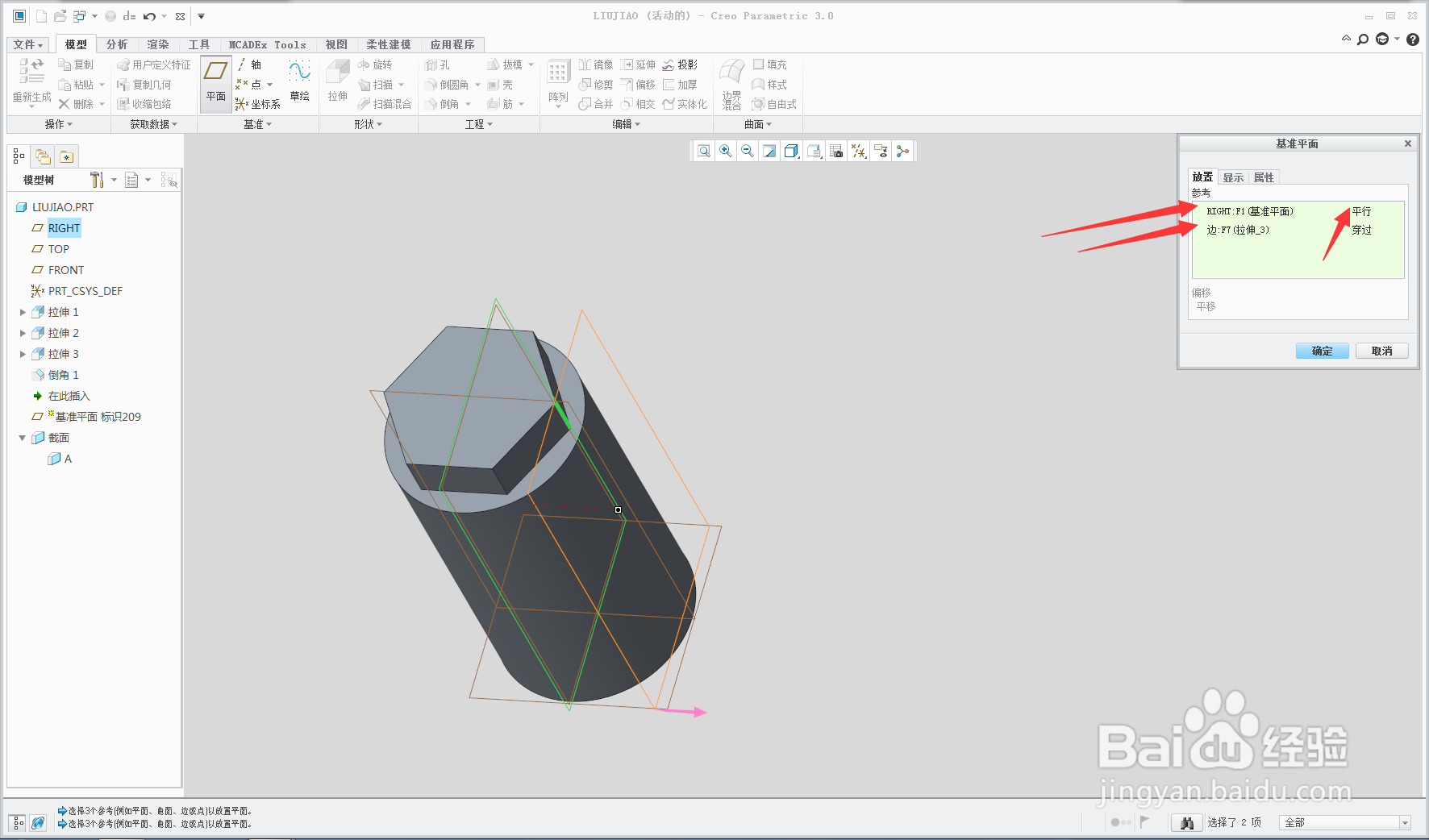1429x840 pixels.
Task: Click the Hole (孔) tool
Action: point(438,64)
